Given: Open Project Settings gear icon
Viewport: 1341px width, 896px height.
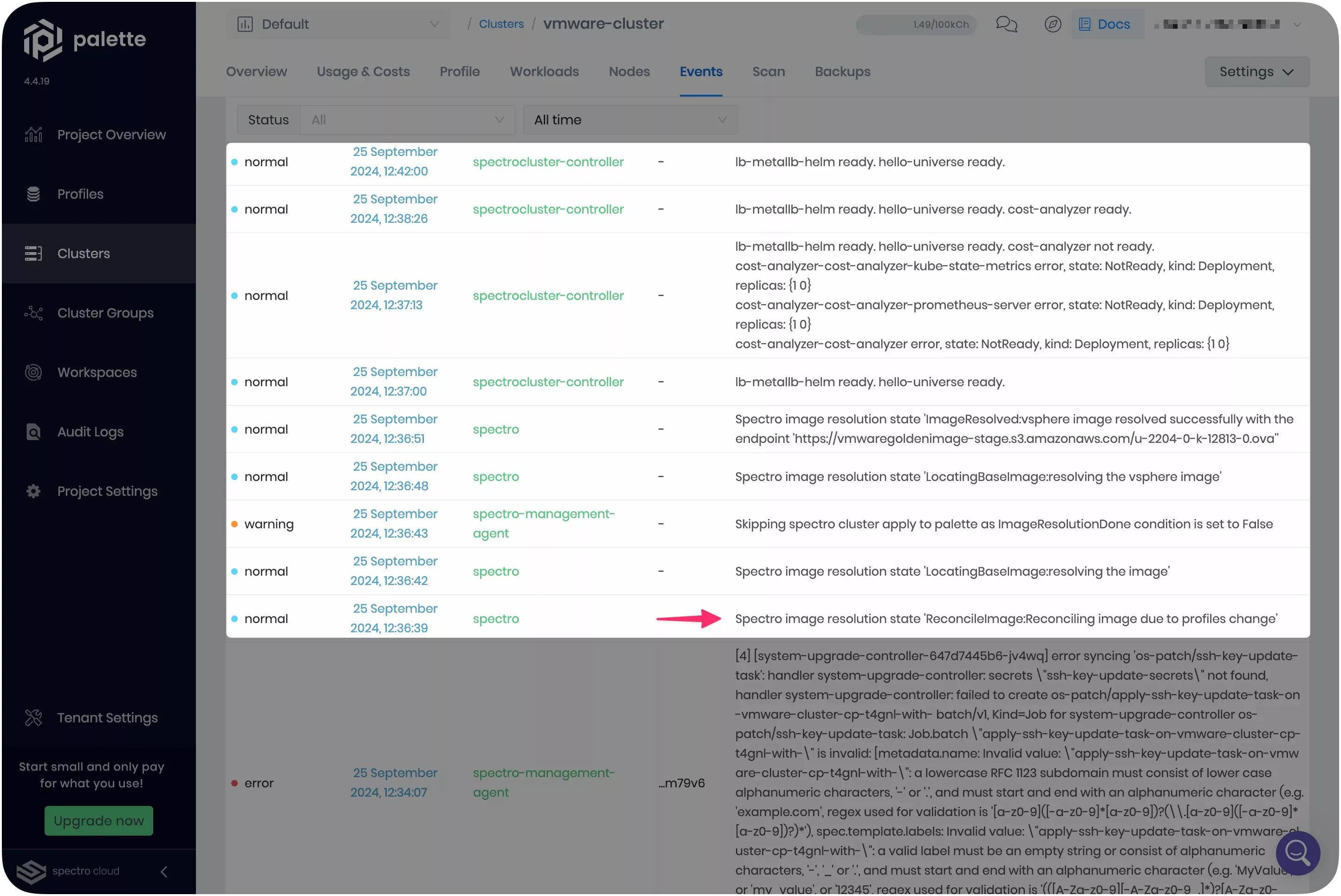Looking at the screenshot, I should pos(33,491).
